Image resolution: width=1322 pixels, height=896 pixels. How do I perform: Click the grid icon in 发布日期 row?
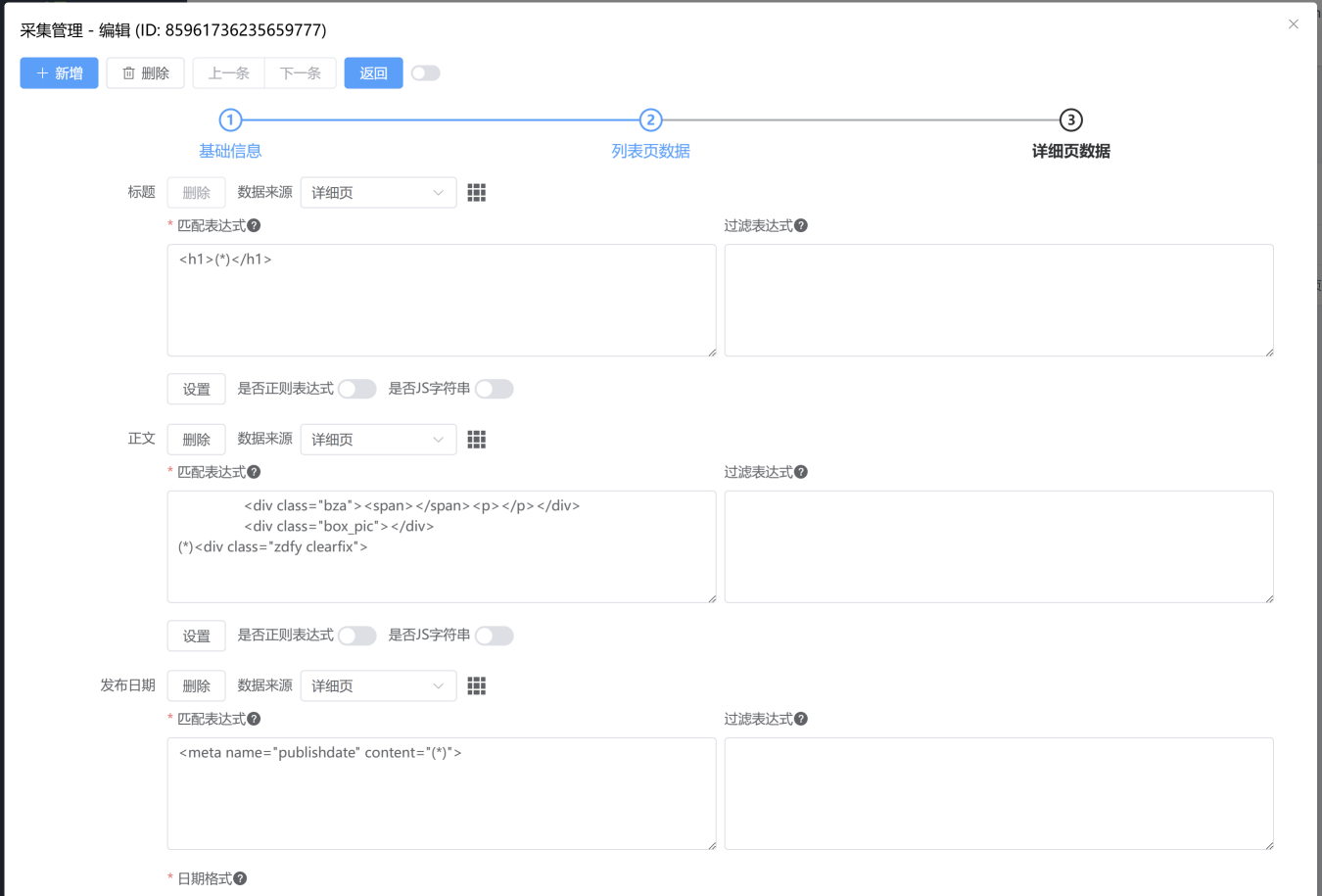tap(477, 686)
